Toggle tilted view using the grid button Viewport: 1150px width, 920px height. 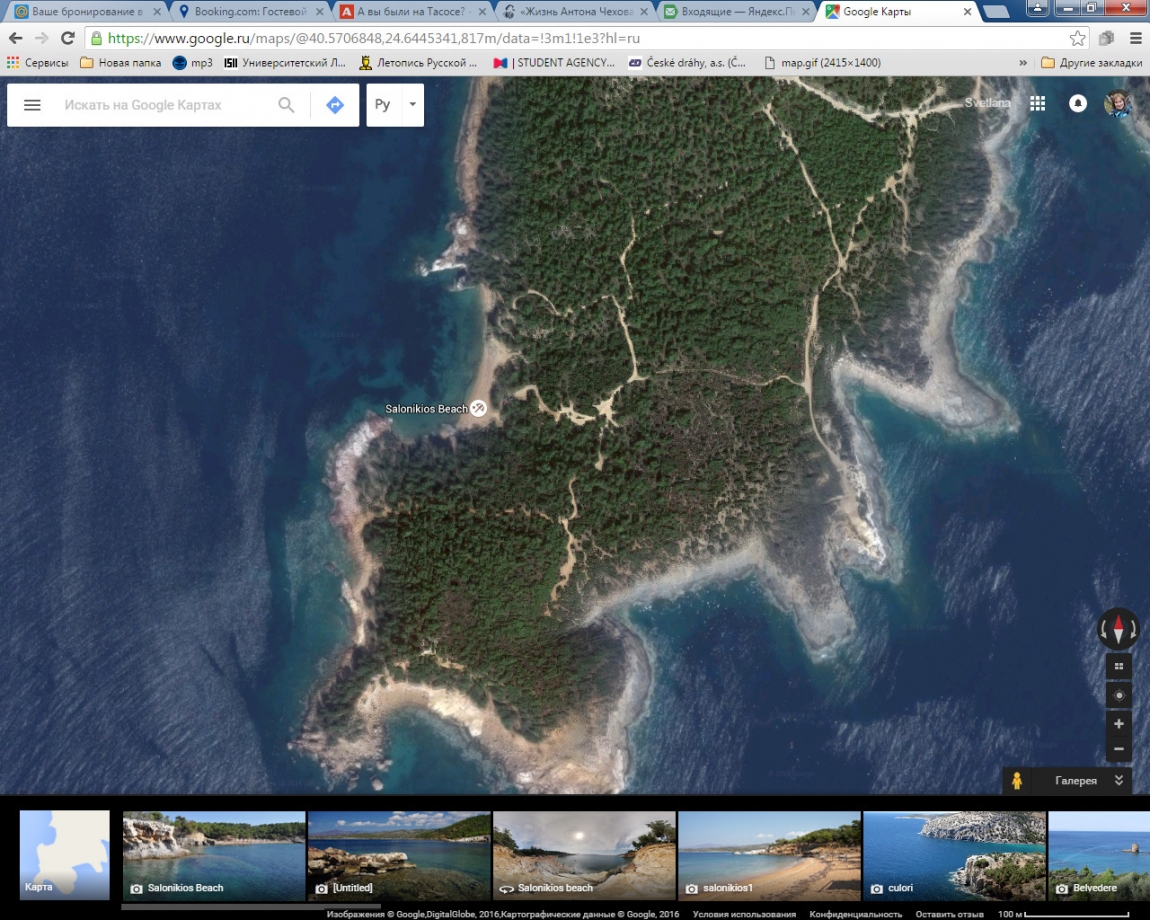1118,667
